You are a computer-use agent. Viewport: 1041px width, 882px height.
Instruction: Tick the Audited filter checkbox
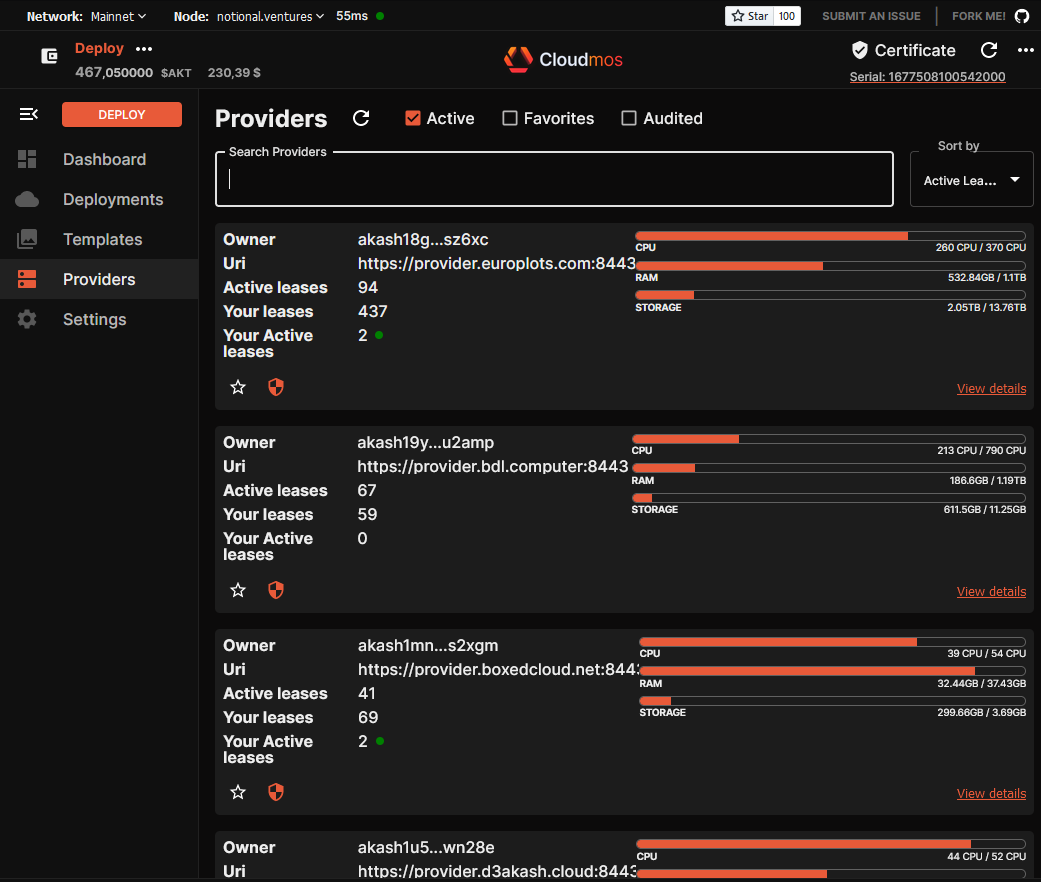629,118
